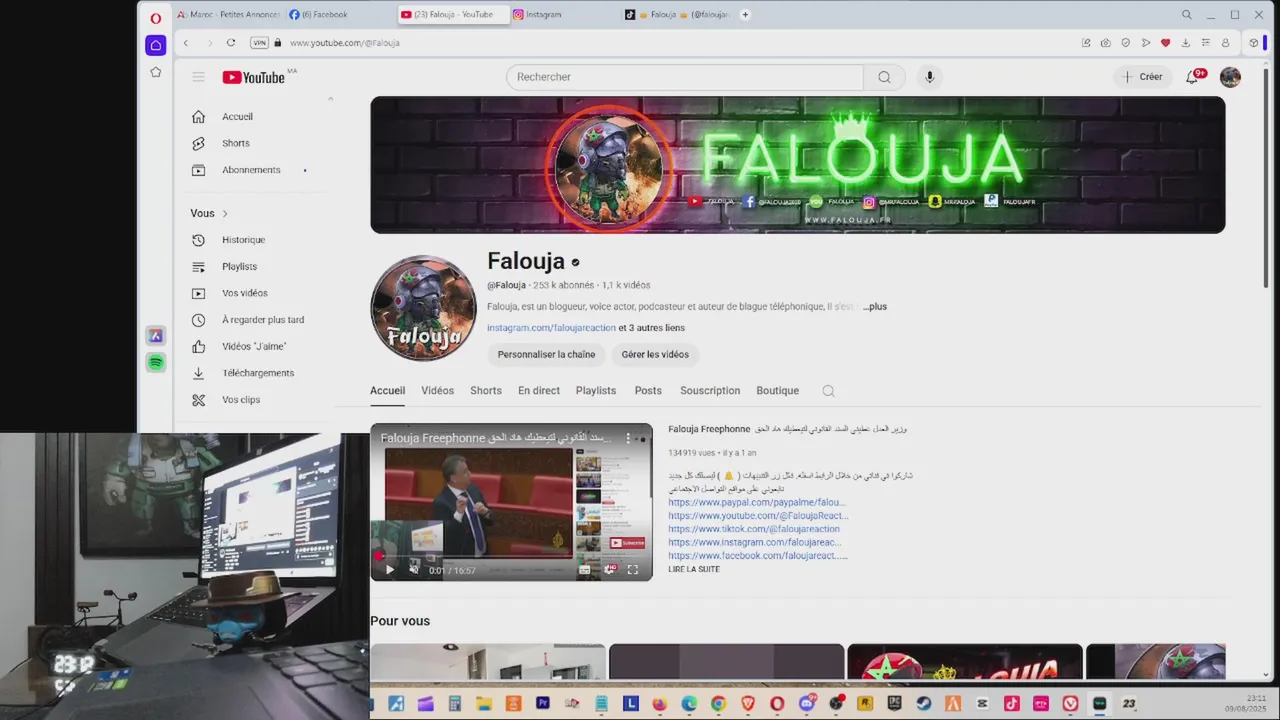This screenshot has width=1280, height=720.
Task: Open Opera sidebar bookmarks star
Action: coord(155,72)
